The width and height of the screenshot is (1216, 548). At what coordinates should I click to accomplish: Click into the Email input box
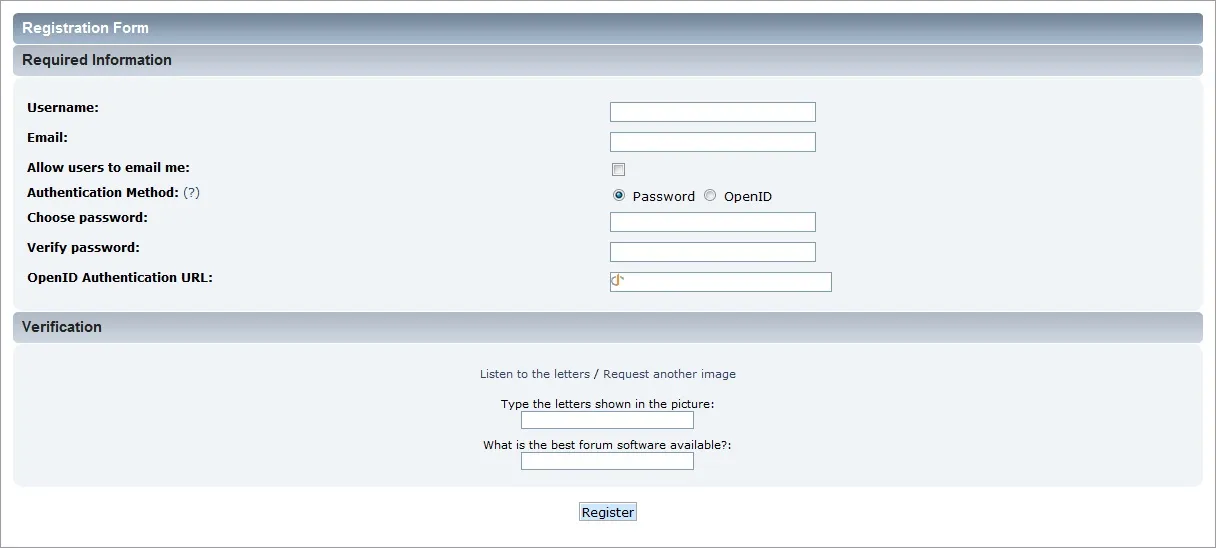click(712, 142)
